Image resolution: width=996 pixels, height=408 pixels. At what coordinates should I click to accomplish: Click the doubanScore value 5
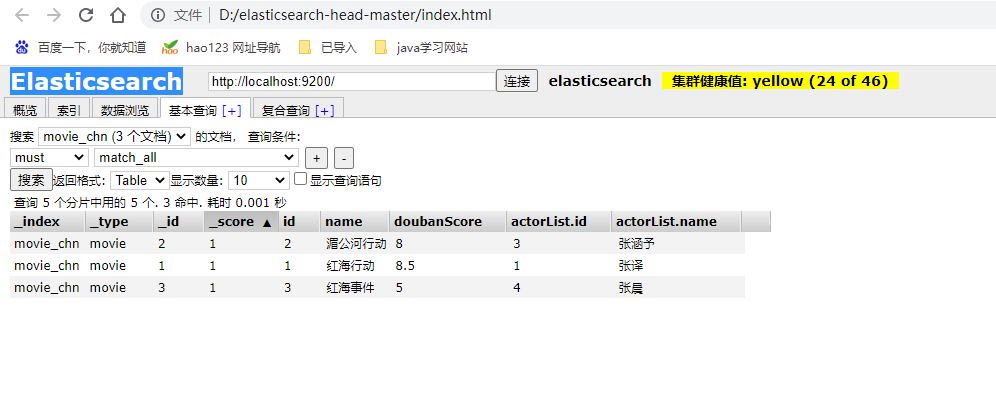pos(398,288)
